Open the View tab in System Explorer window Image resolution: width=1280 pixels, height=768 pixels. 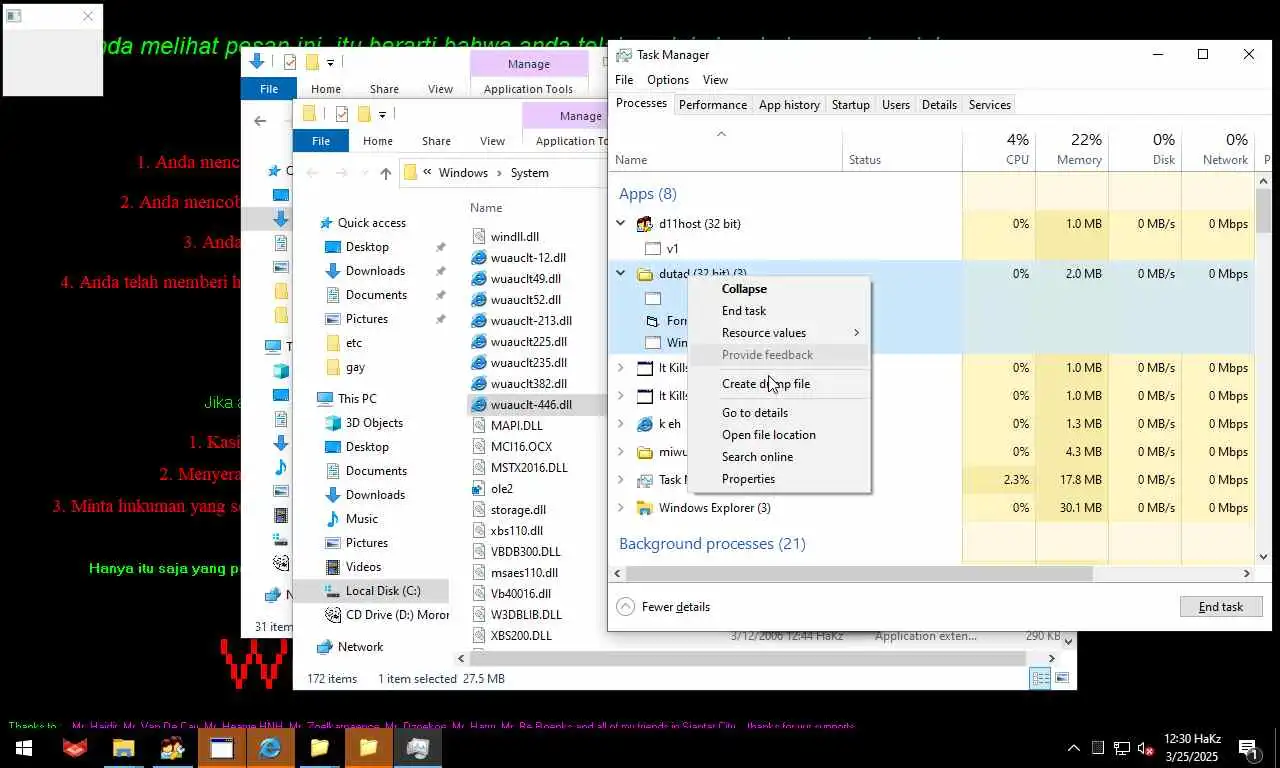click(x=492, y=141)
